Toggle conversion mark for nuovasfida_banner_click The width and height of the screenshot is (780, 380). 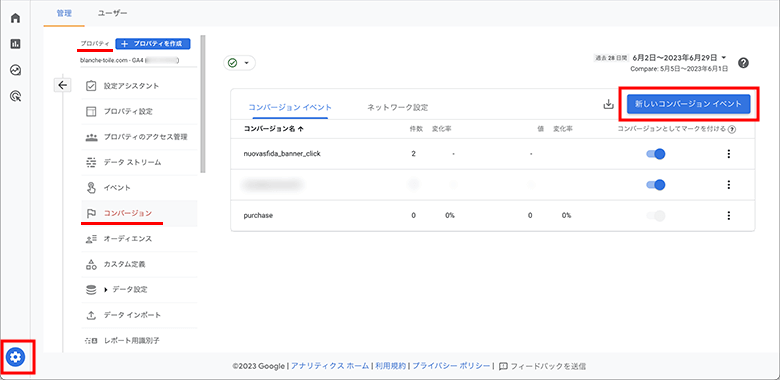(x=656, y=154)
